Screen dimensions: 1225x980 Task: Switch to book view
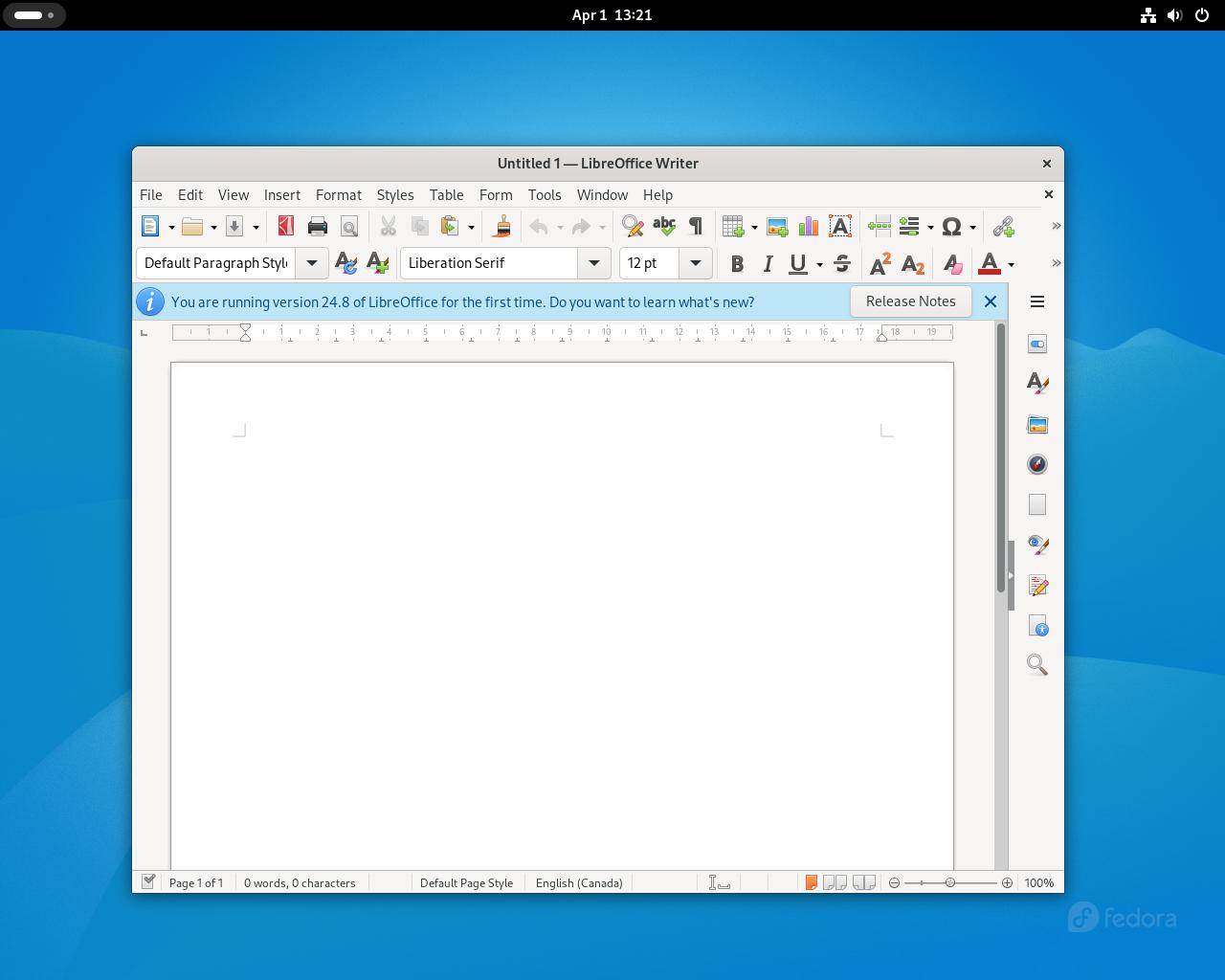(x=864, y=882)
